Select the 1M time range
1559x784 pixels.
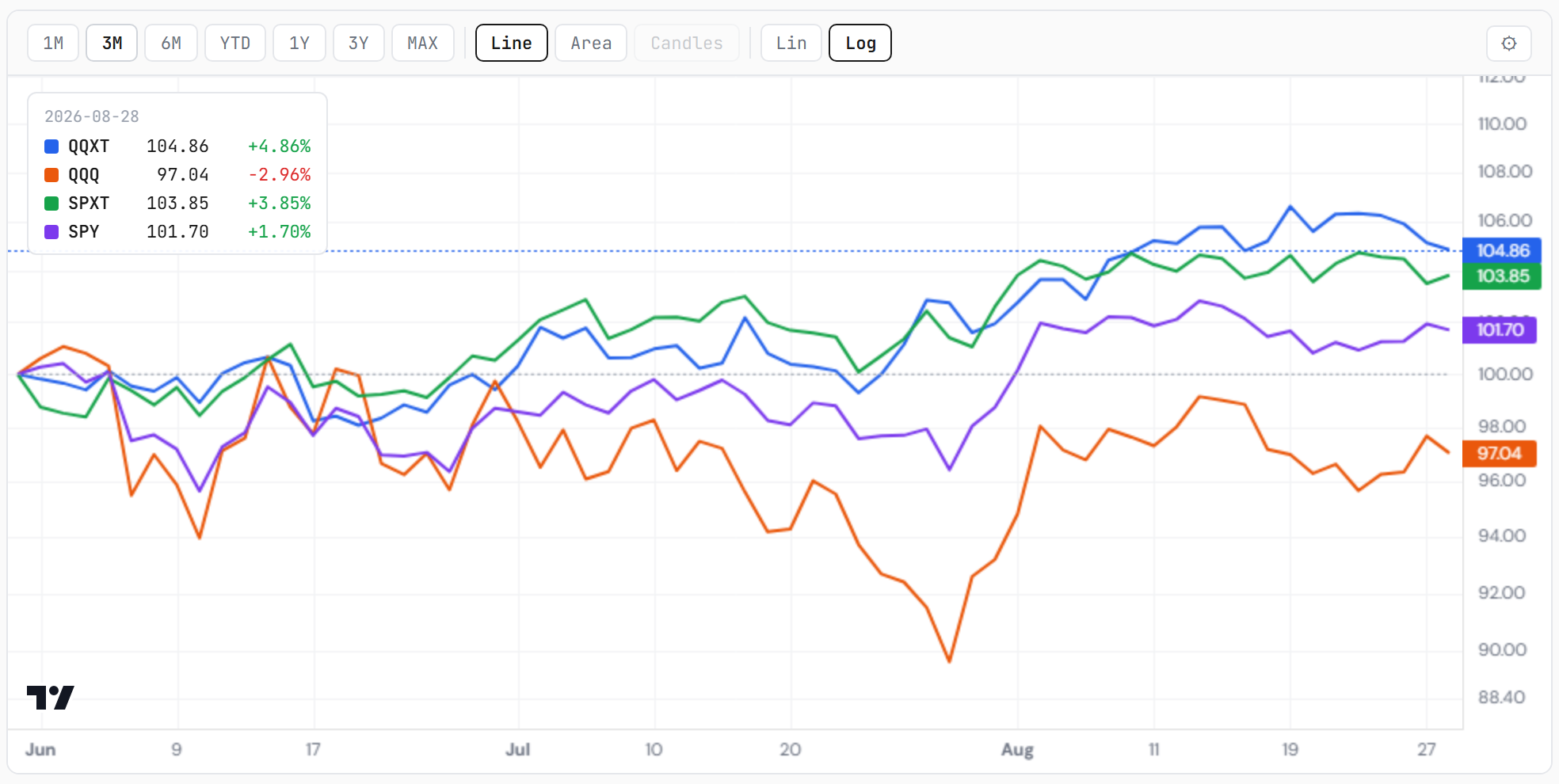tap(53, 43)
